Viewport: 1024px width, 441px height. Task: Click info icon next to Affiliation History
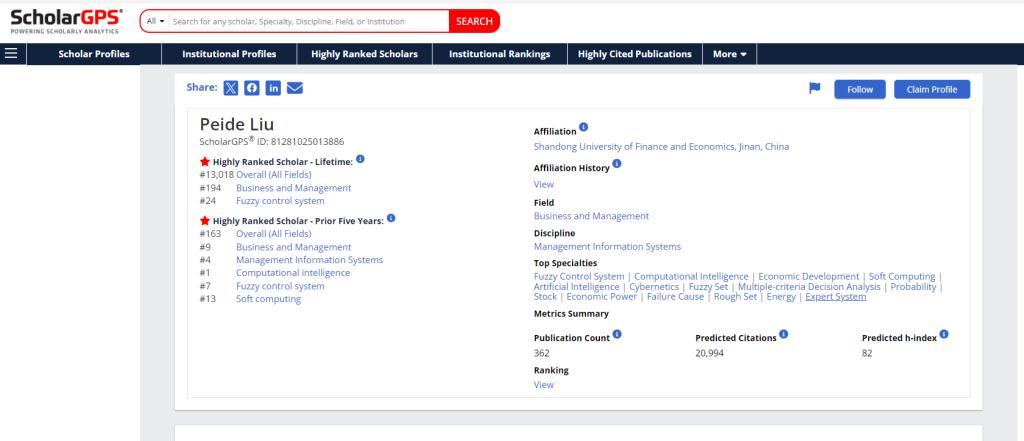(x=617, y=164)
